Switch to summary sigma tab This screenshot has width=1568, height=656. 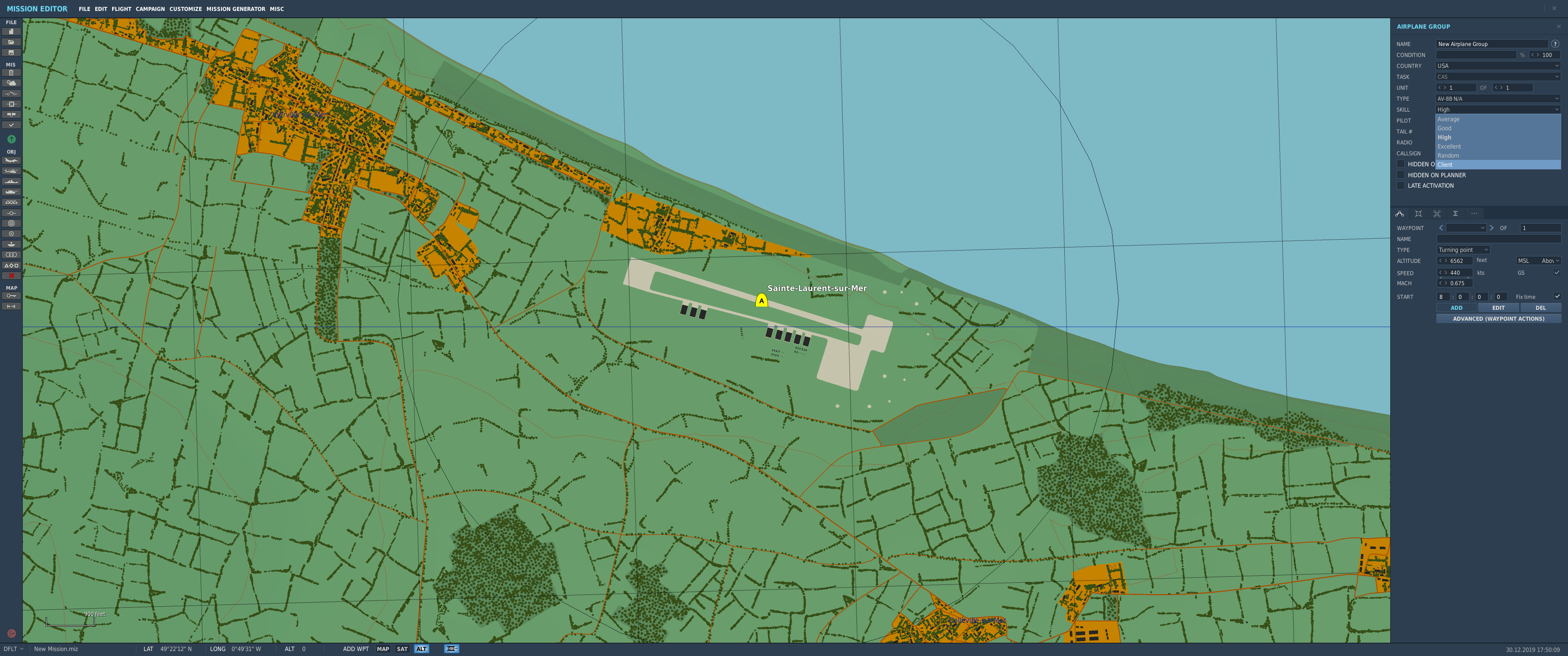pos(1455,214)
